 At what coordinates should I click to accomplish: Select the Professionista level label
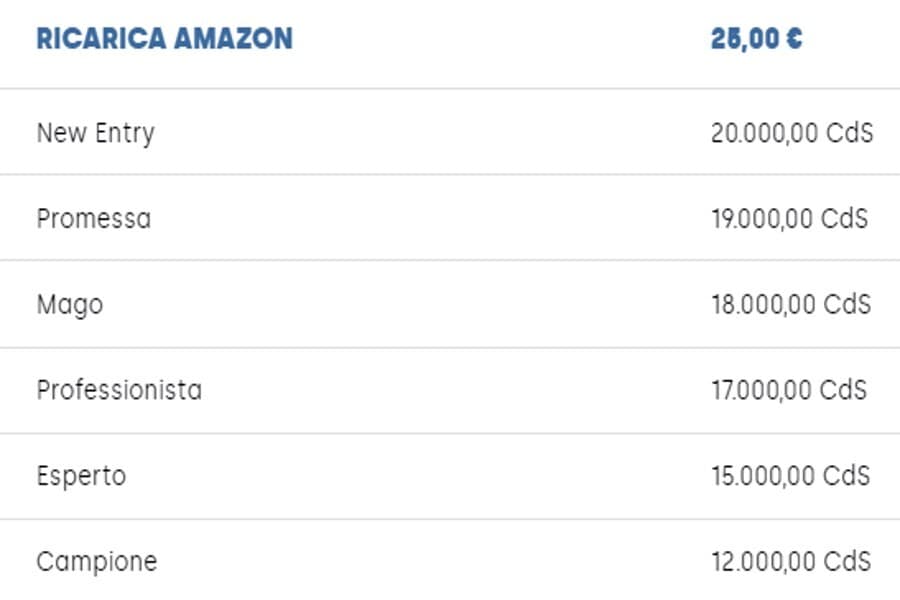pyautogui.click(x=119, y=390)
